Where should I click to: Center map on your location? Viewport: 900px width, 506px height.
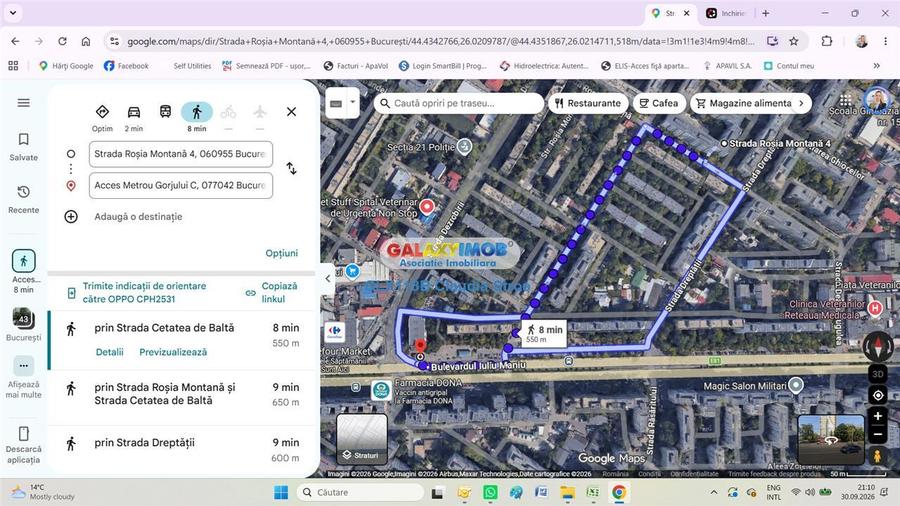[878, 395]
